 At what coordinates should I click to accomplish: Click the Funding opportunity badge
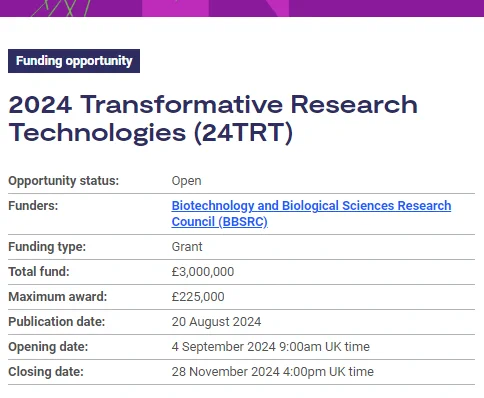coord(74,61)
